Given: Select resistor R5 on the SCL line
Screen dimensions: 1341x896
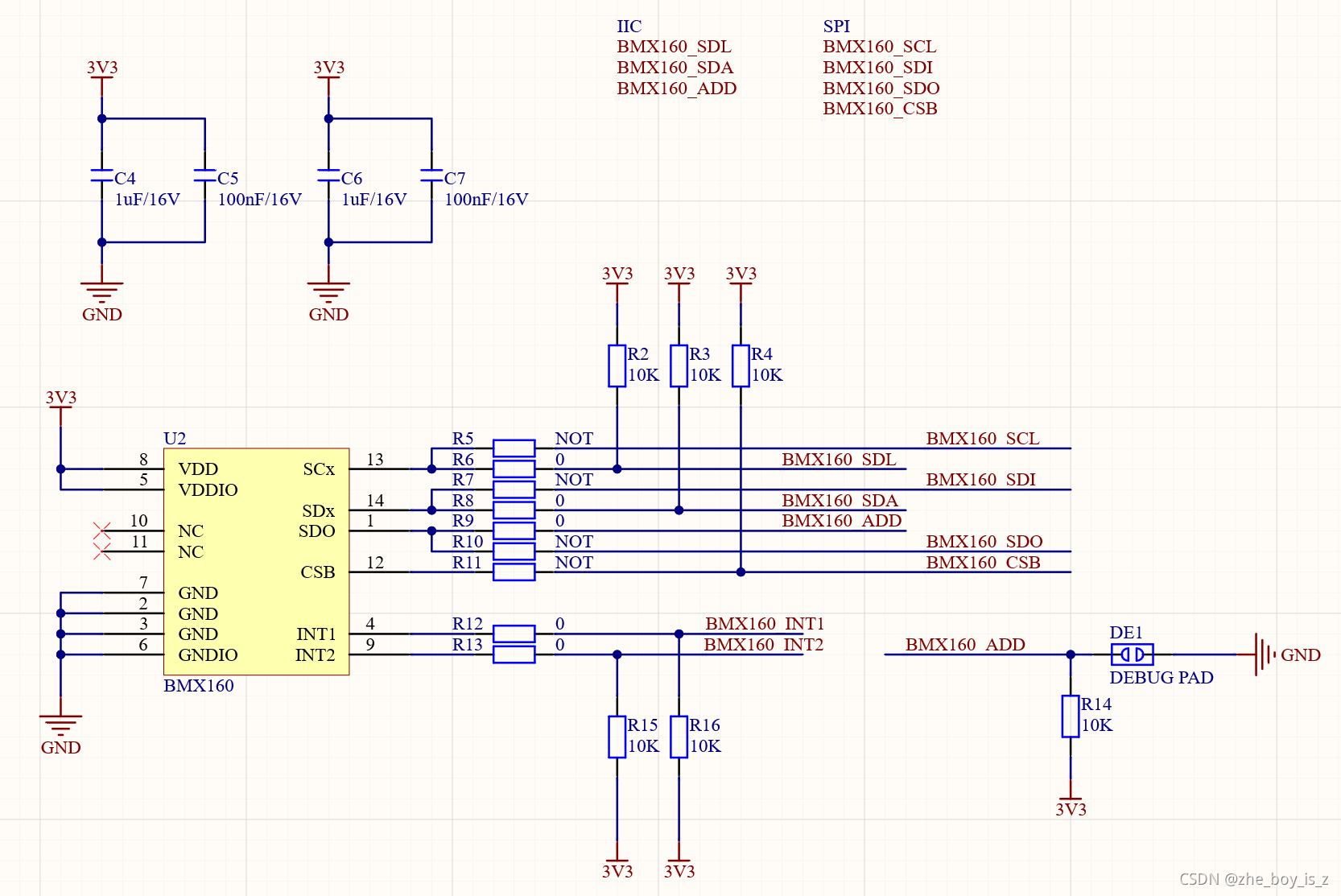Looking at the screenshot, I should (514, 448).
